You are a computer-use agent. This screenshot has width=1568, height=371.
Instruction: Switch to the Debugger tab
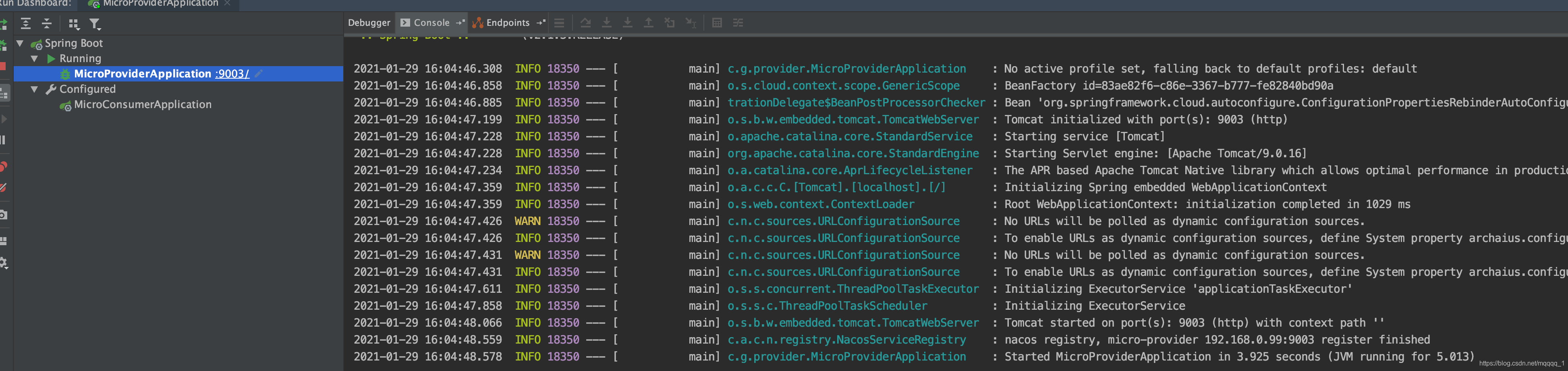coord(369,23)
